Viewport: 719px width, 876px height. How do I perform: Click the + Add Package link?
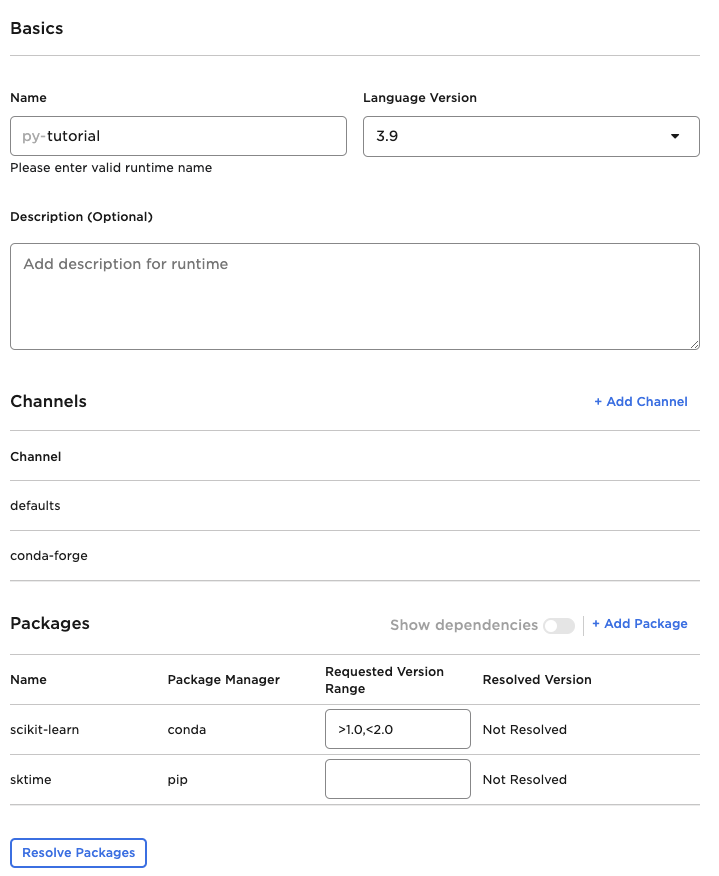(640, 624)
